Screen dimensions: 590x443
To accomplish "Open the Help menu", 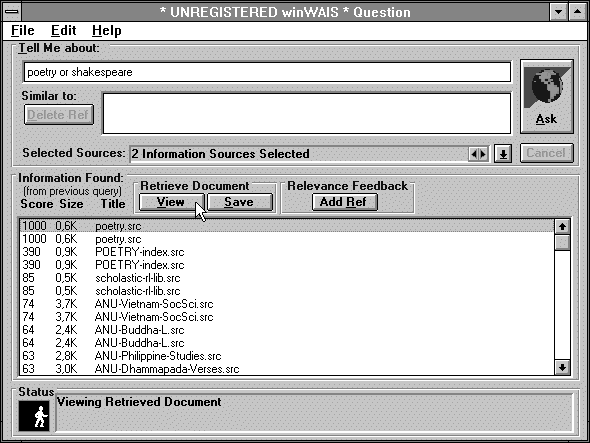I will [106, 30].
